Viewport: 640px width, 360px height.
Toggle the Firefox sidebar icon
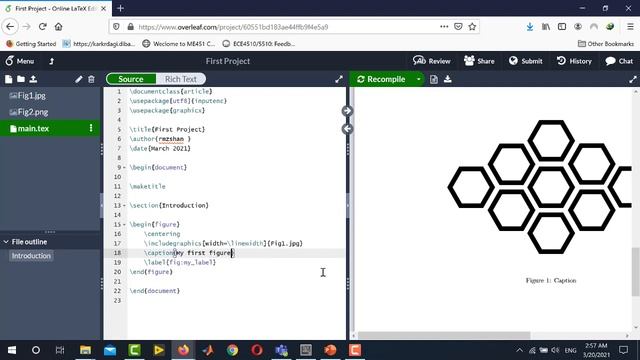tap(562, 27)
